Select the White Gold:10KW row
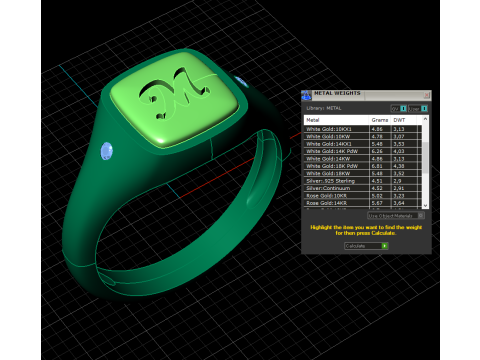Viewport: 480px width, 360px height. tap(363, 136)
